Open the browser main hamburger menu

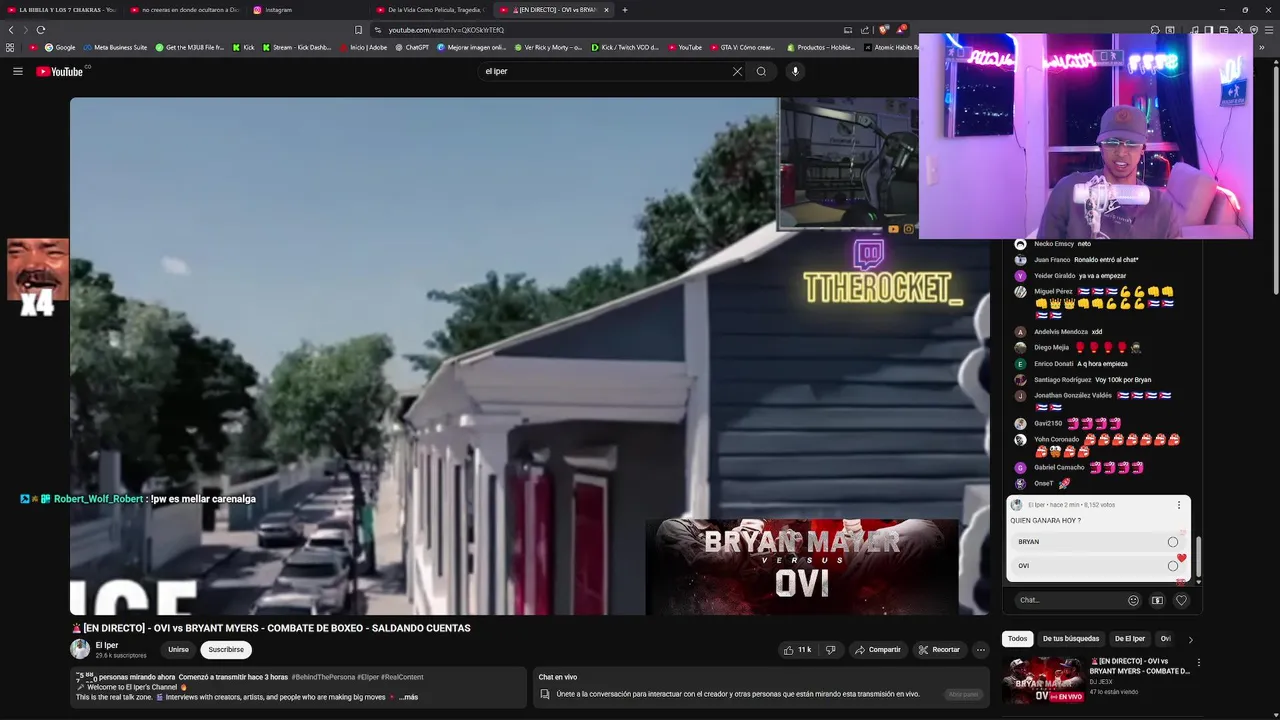click(1269, 30)
